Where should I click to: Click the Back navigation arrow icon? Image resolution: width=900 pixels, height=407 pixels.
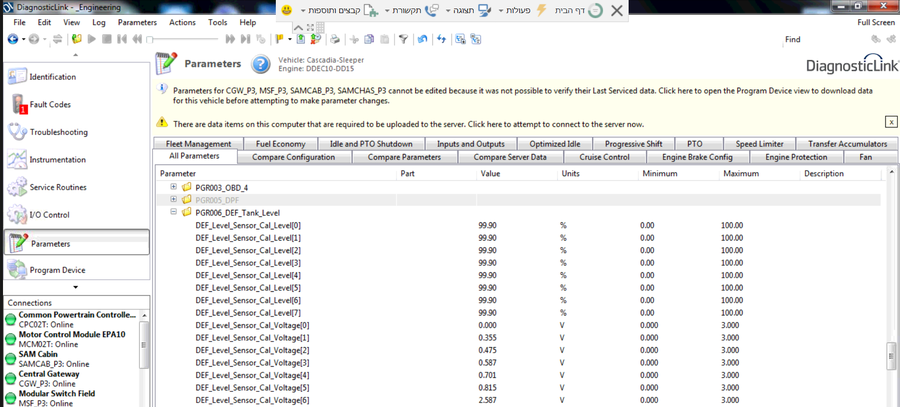(12, 39)
